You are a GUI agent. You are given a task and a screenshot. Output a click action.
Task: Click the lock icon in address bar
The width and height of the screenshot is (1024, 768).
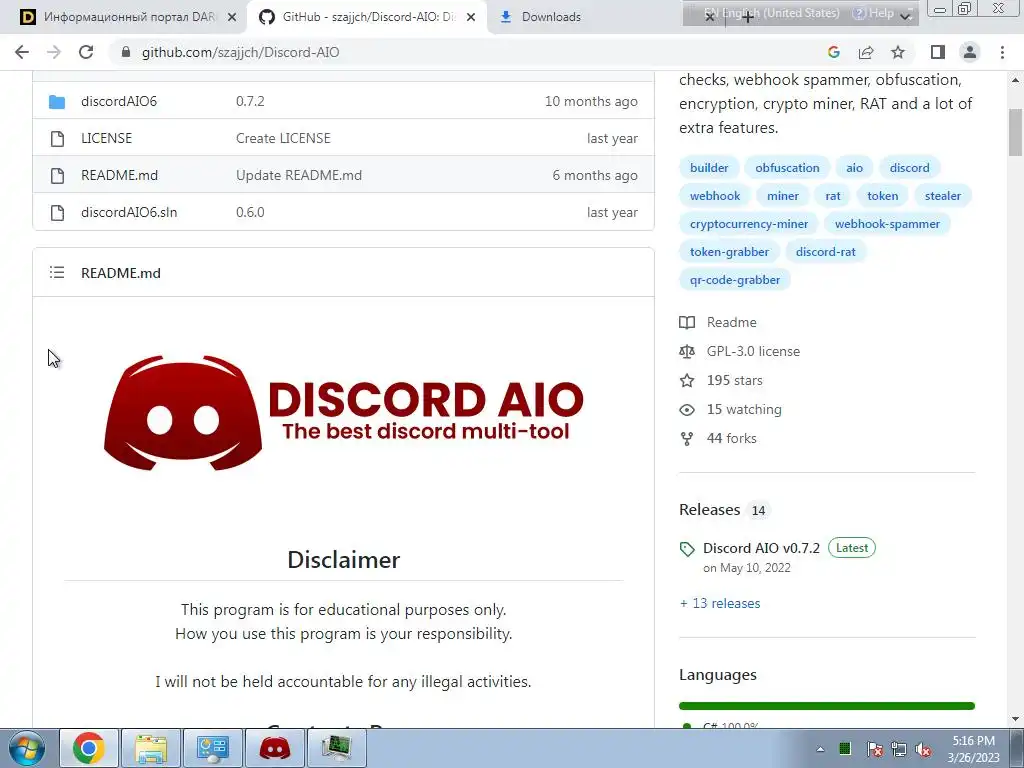(x=126, y=52)
